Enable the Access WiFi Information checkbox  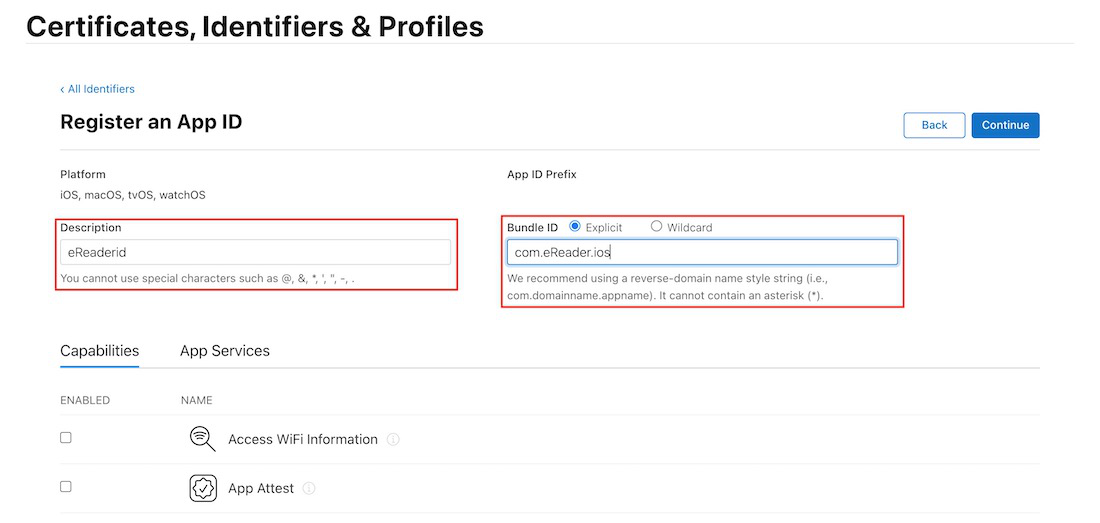click(66, 438)
